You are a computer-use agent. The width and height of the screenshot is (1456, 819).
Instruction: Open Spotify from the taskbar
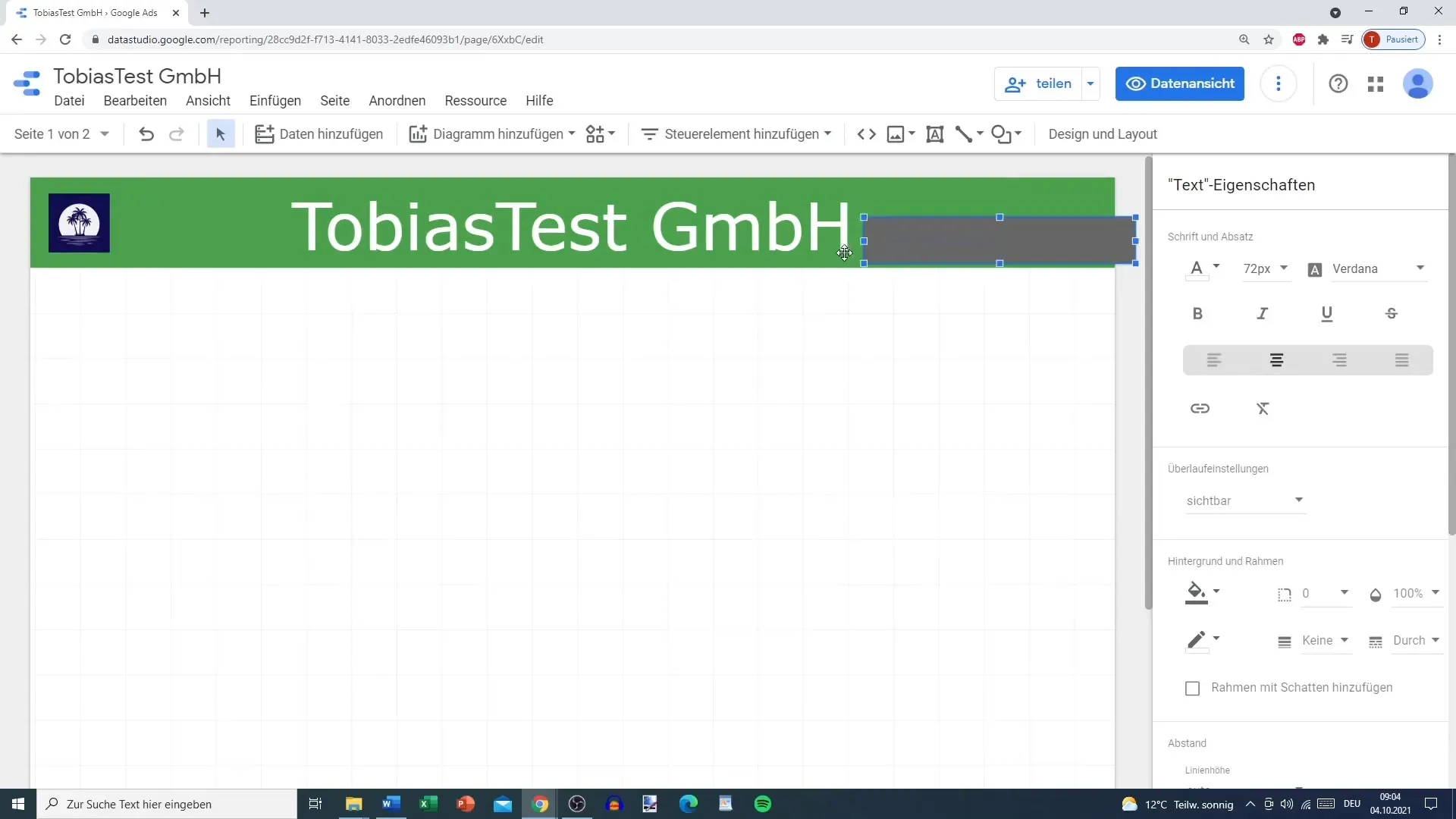pos(763,804)
